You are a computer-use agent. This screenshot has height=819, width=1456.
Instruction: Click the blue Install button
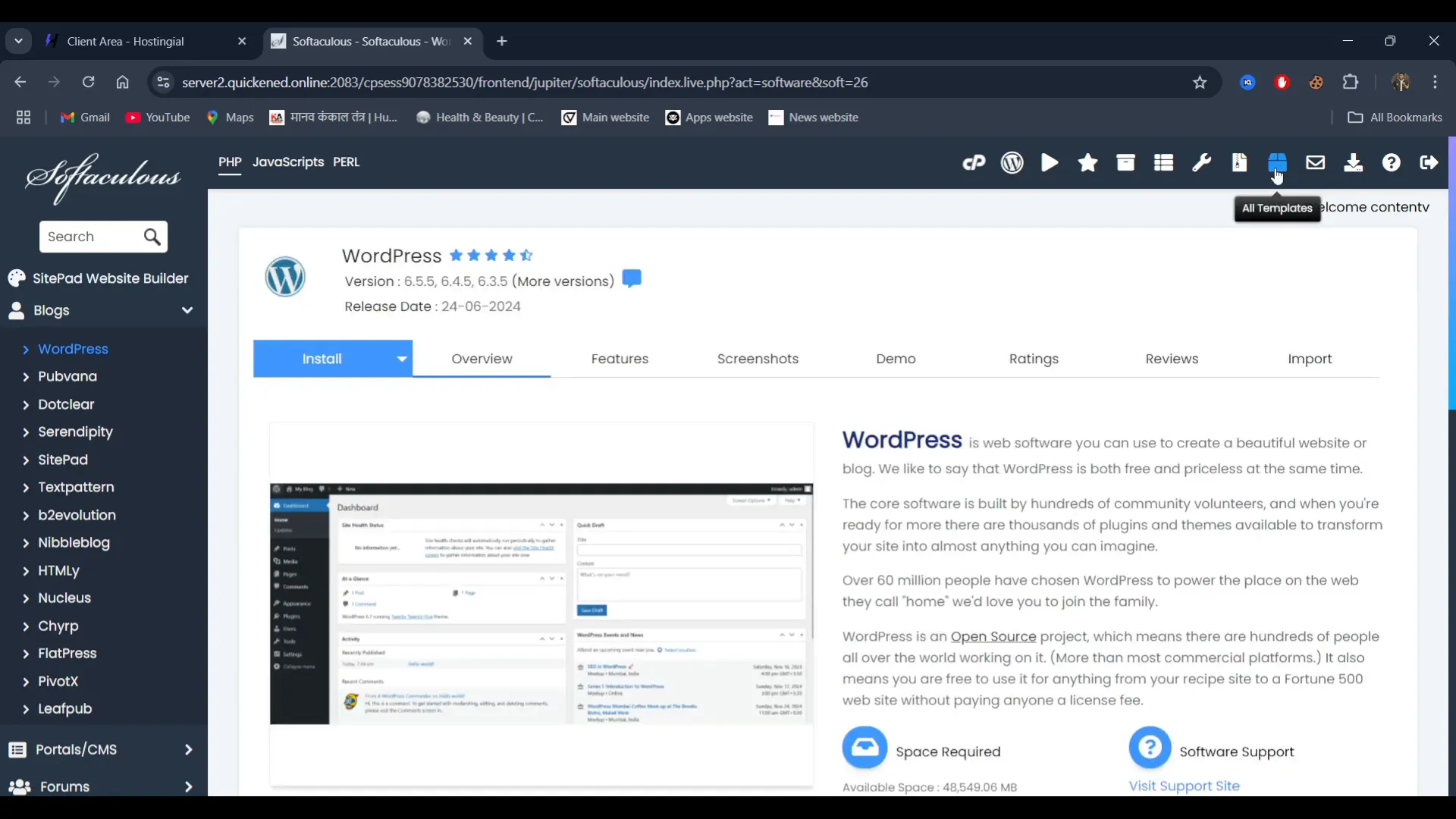(322, 359)
